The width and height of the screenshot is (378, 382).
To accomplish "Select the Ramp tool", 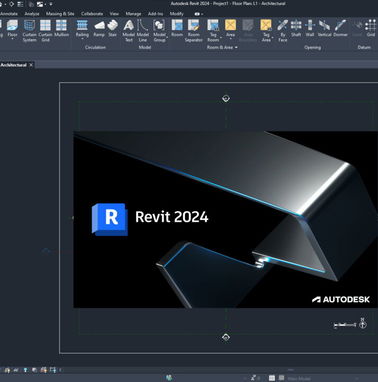I will coord(99,28).
